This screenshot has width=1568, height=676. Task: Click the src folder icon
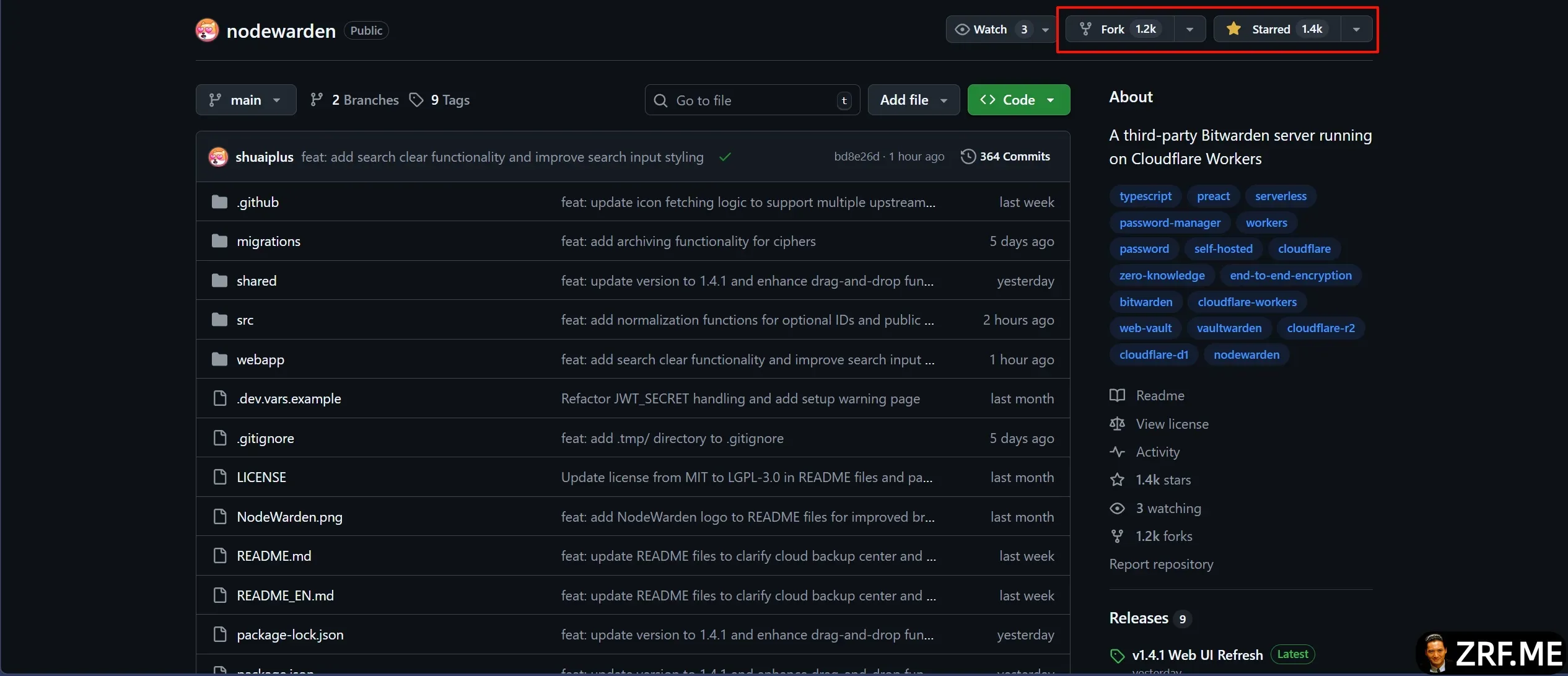219,320
